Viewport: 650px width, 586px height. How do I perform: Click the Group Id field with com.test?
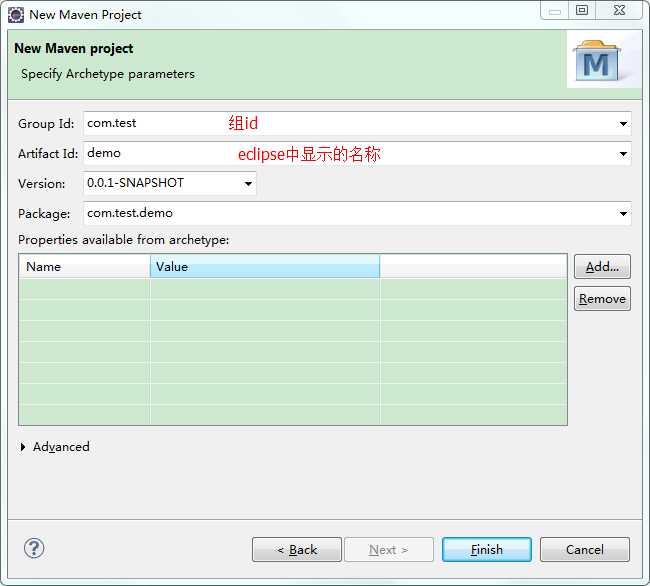pyautogui.click(x=357, y=123)
